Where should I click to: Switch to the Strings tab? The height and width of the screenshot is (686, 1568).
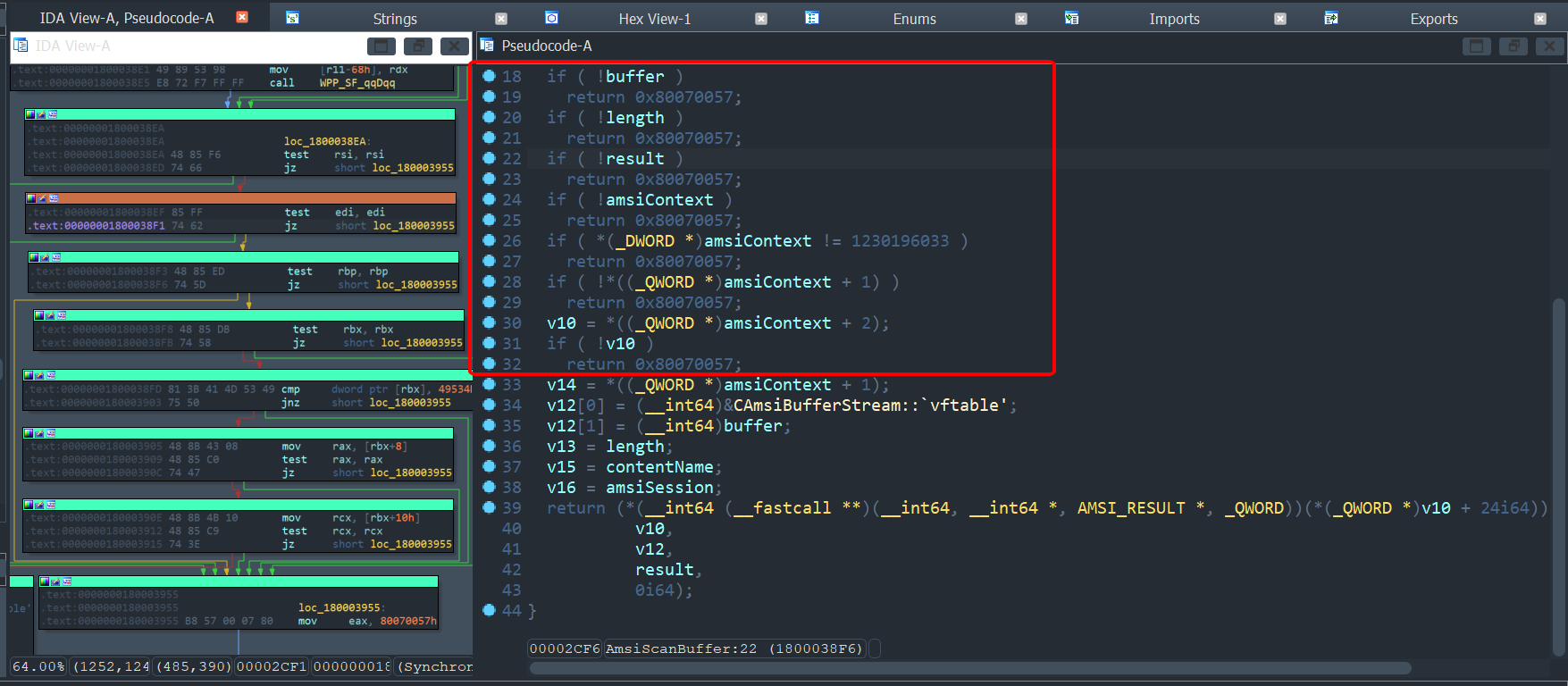point(395,19)
